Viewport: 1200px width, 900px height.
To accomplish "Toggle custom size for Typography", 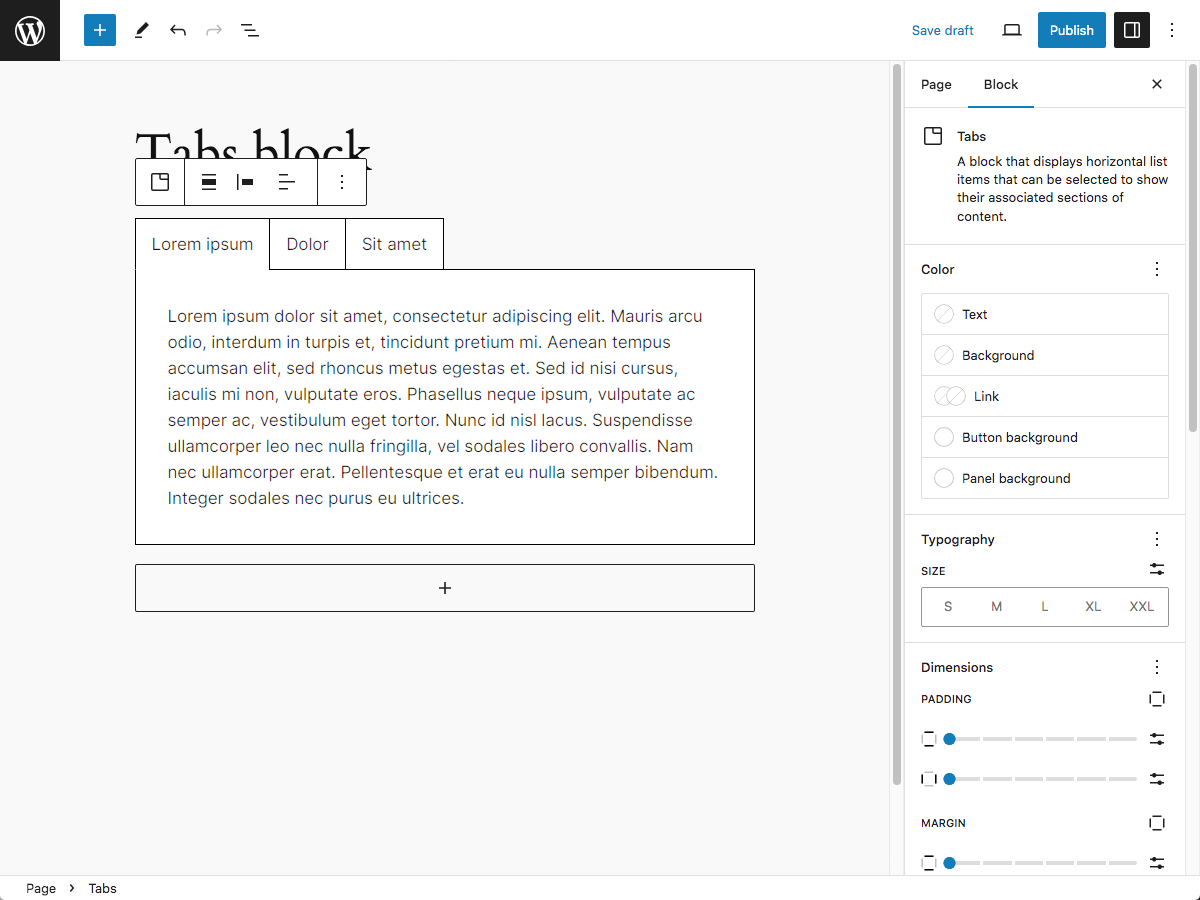I will 1157,569.
